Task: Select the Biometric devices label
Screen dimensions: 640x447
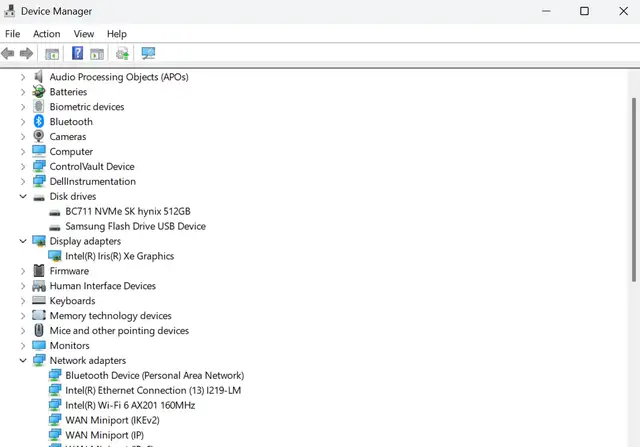Action: (87, 107)
